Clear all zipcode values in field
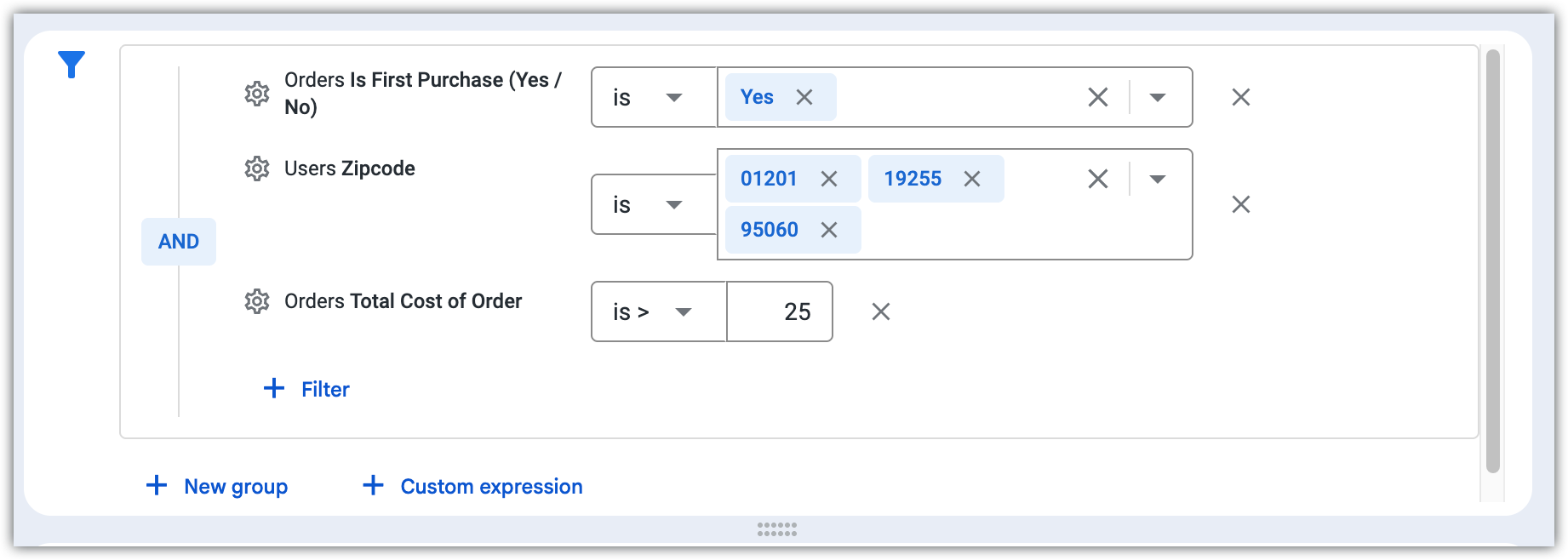 (x=1098, y=179)
